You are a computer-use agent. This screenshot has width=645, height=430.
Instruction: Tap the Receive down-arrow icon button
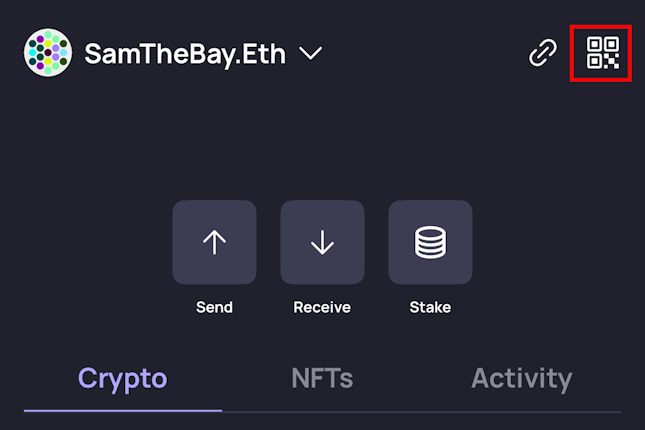(322, 242)
